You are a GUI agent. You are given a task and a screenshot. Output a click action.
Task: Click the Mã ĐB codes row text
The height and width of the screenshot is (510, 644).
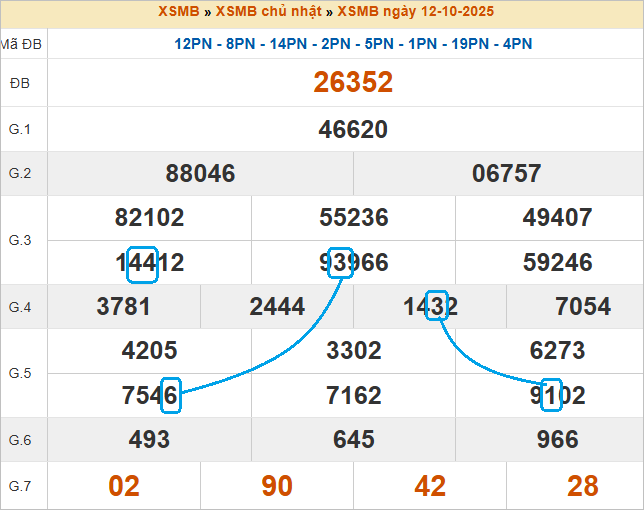[x=353, y=44]
